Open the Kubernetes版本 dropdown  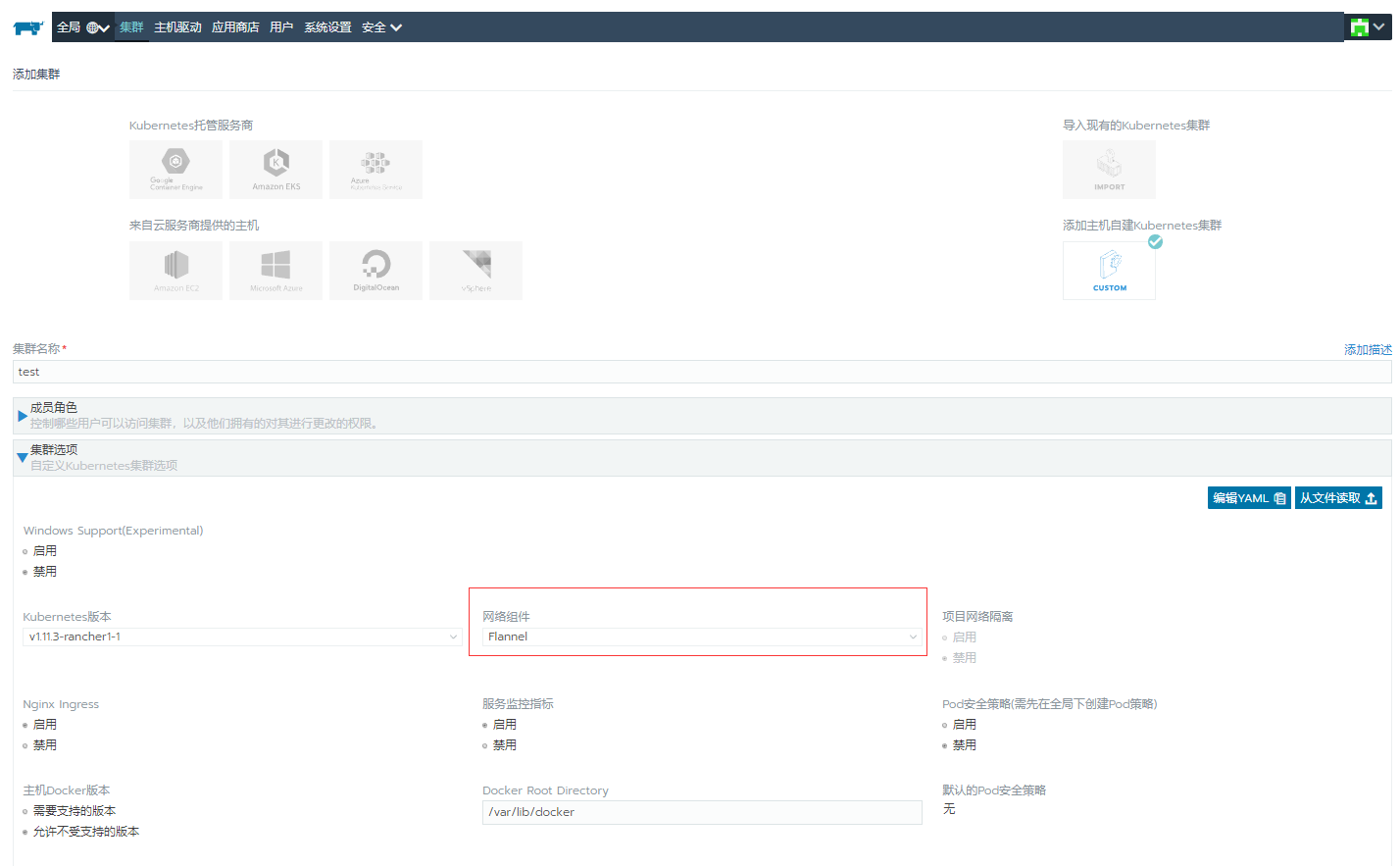point(242,637)
